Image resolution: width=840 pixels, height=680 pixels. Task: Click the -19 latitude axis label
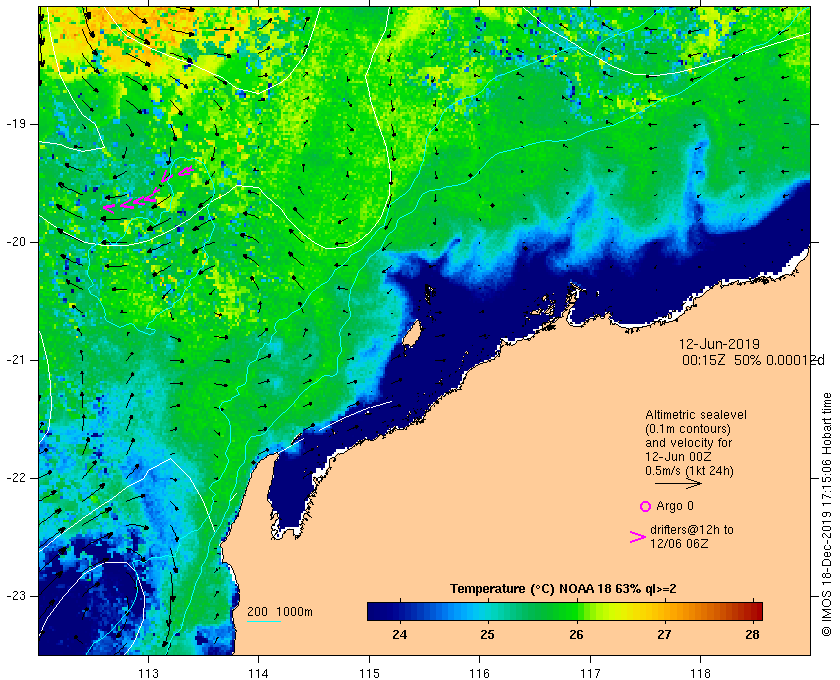coord(16,124)
